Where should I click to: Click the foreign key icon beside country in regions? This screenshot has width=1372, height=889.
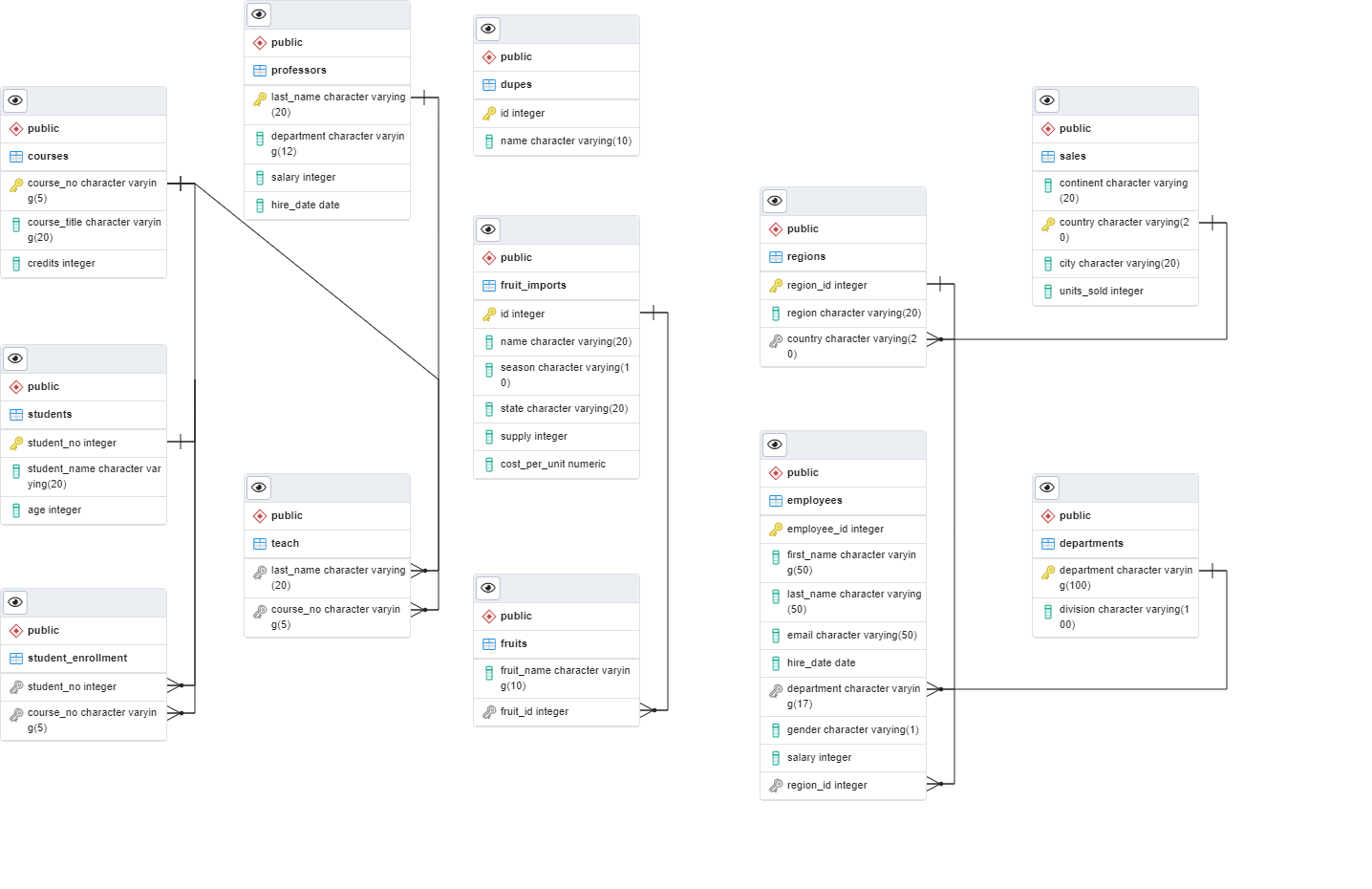[x=775, y=346]
